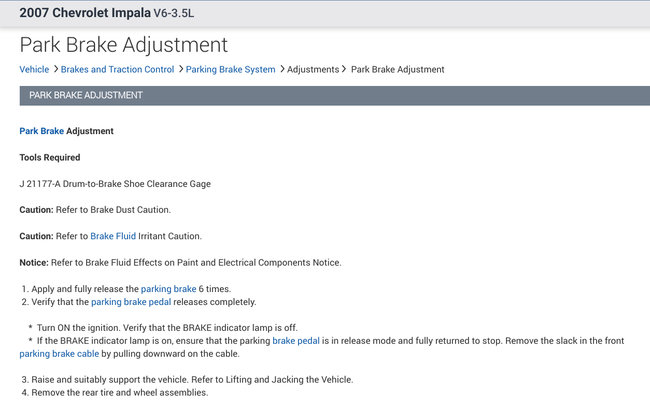Go to Parking Brake System breadcrumb
650x407 pixels.
click(231, 69)
